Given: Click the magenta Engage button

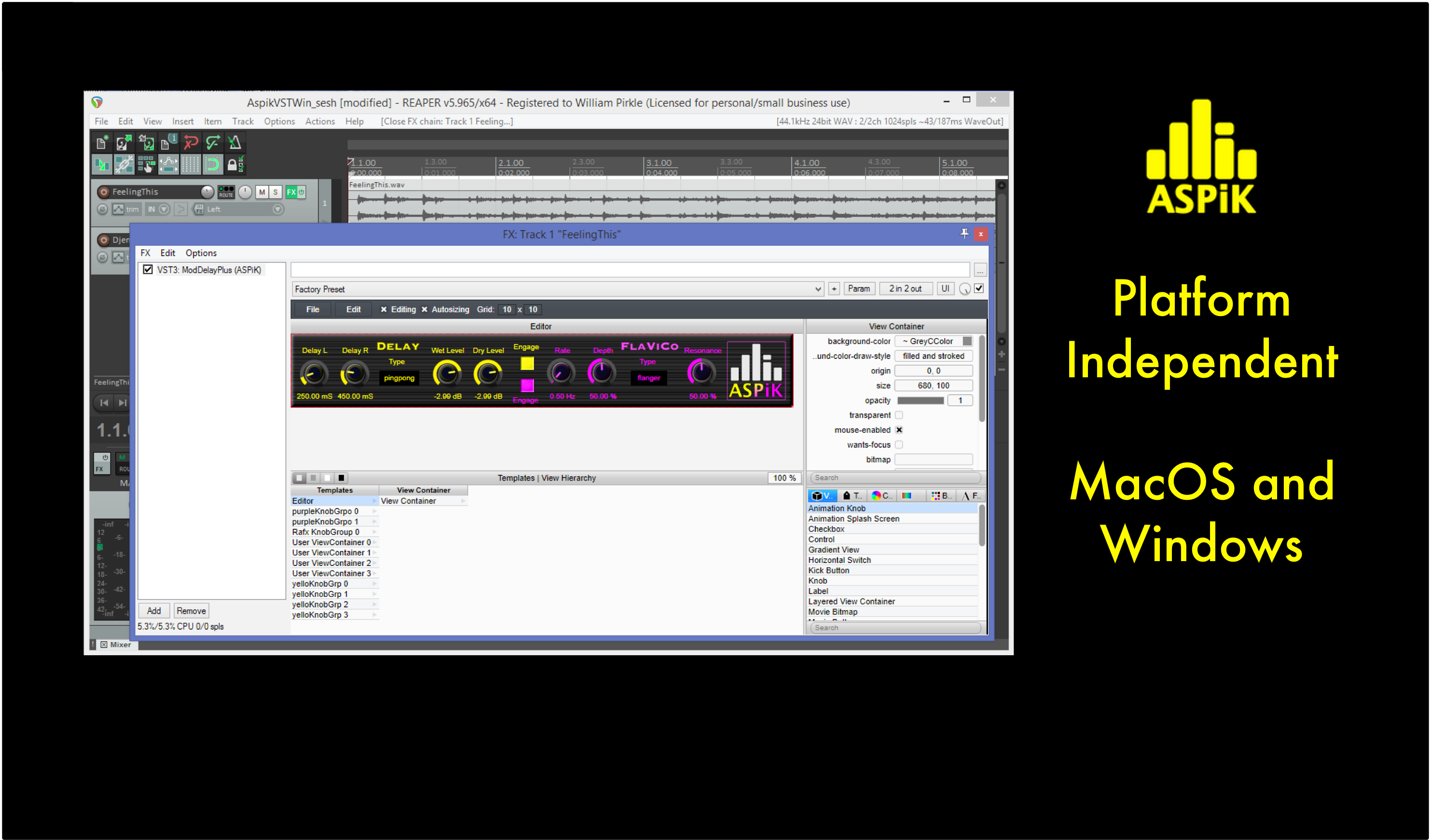Looking at the screenshot, I should [x=527, y=386].
